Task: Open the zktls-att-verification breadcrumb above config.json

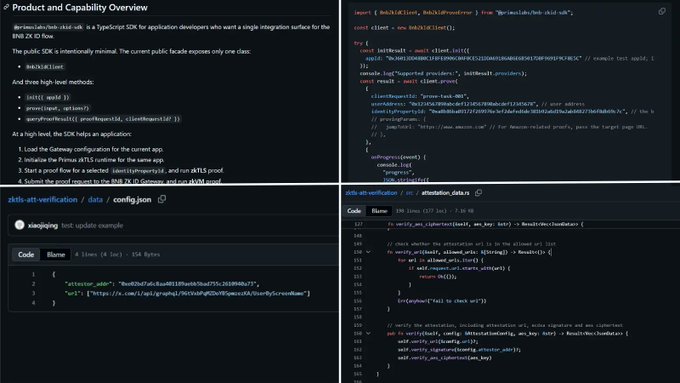Action: tap(42, 200)
